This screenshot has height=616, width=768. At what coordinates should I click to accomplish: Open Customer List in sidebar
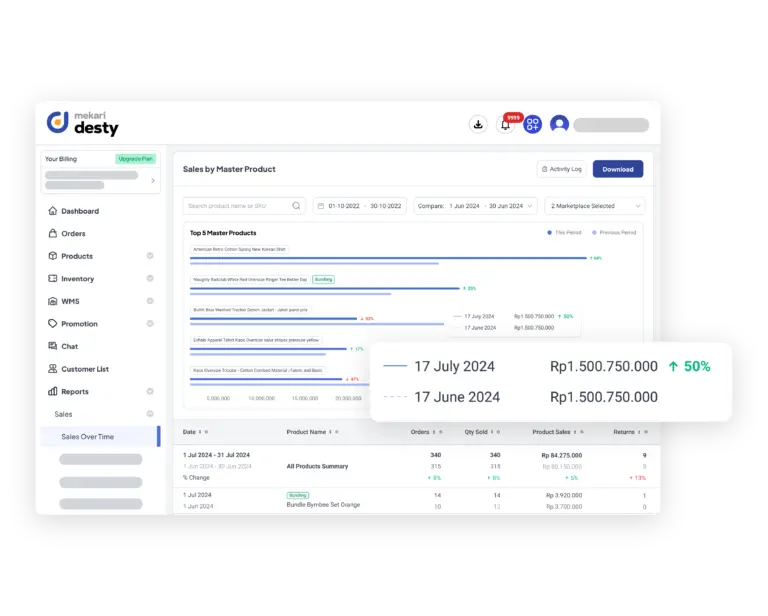pos(85,369)
